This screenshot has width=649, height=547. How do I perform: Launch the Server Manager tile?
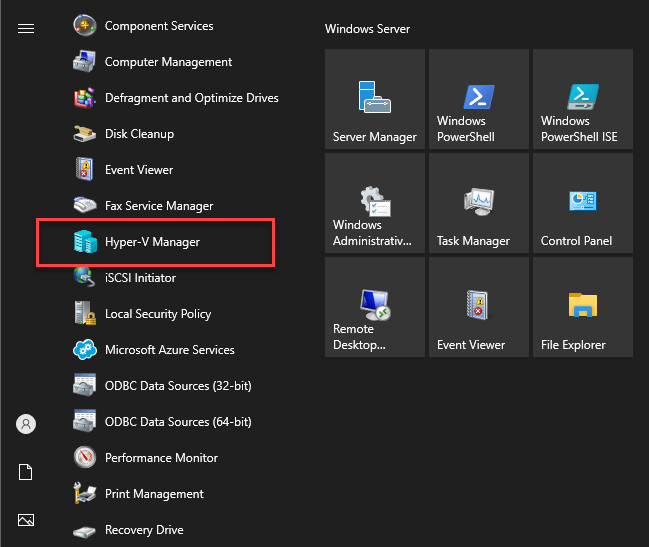pyautogui.click(x=375, y=99)
